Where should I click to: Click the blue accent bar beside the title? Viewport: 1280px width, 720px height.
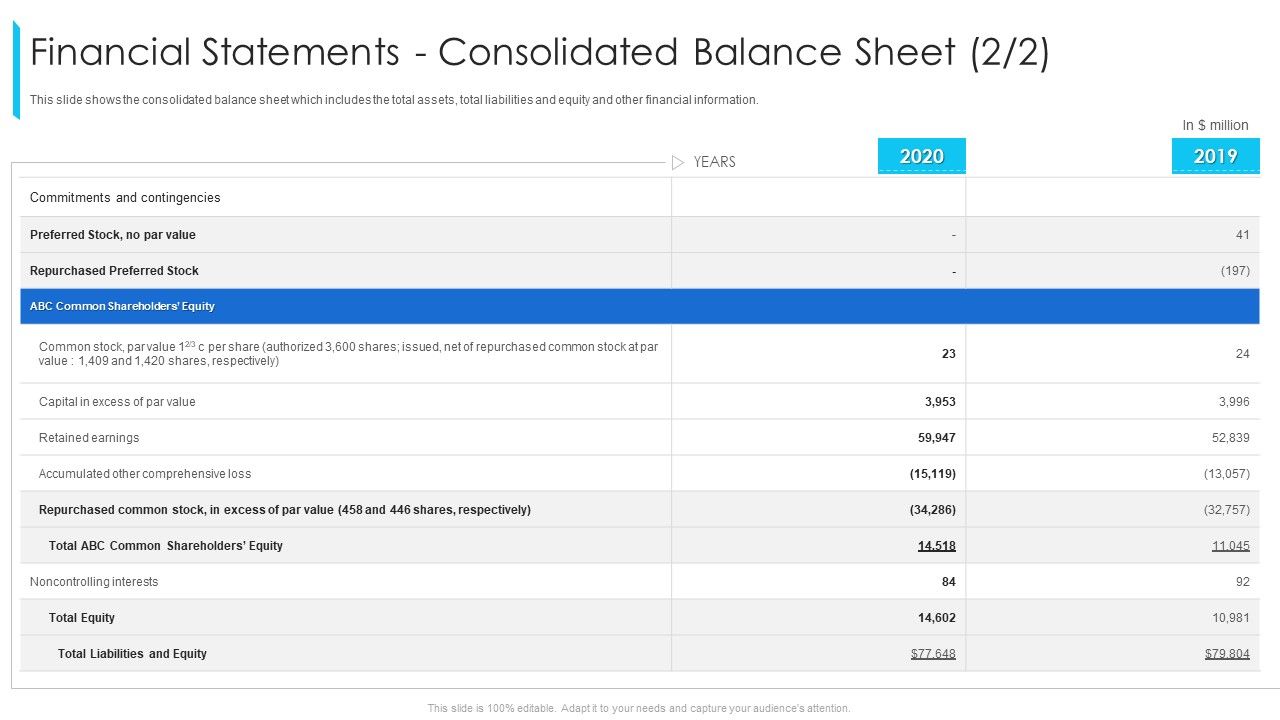pyautogui.click(x=16, y=70)
